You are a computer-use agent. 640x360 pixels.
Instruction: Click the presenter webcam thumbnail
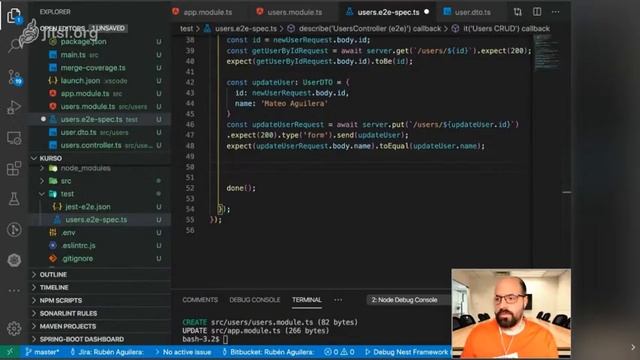pyautogui.click(x=511, y=313)
